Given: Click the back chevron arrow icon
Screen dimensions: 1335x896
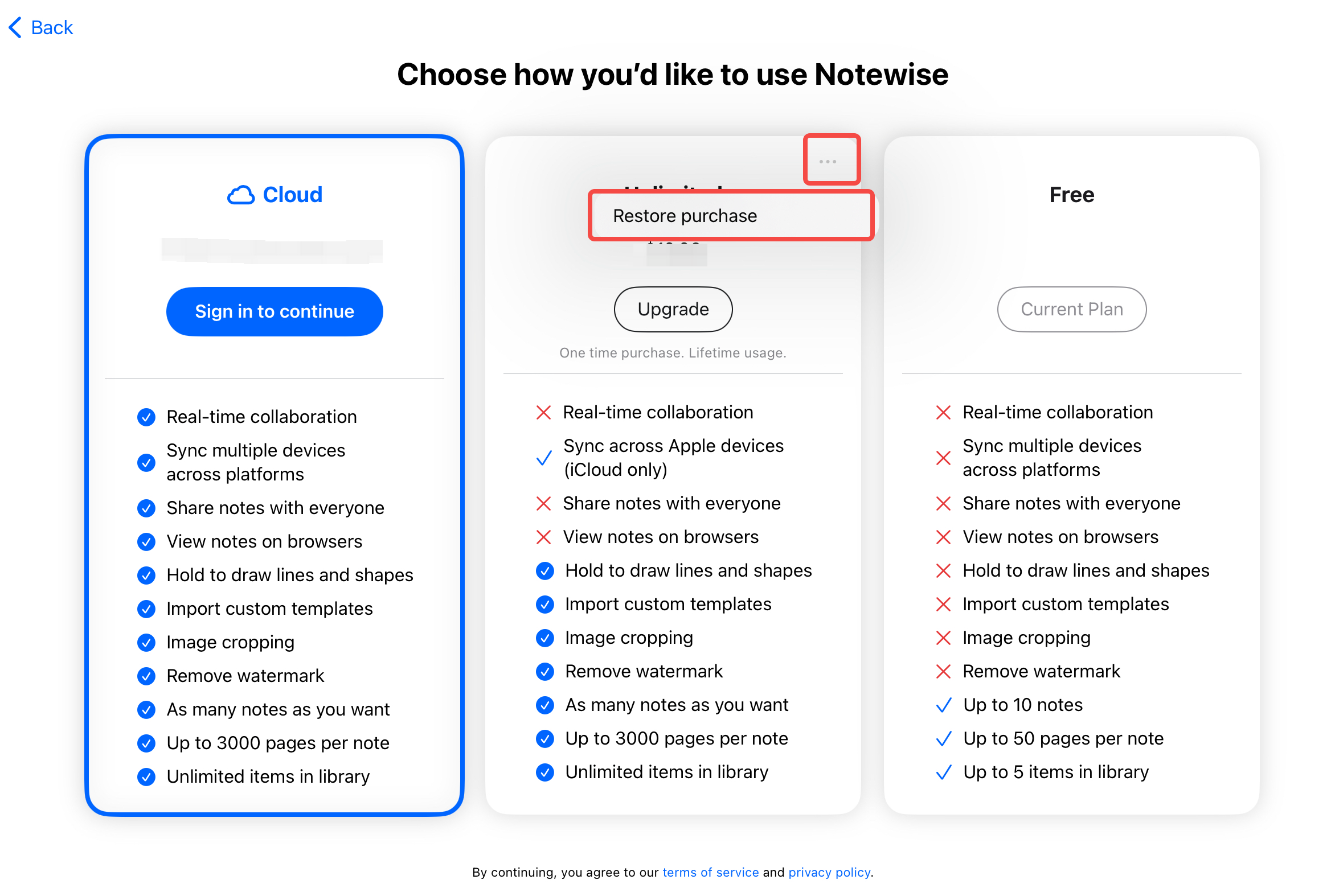Looking at the screenshot, I should pyautogui.click(x=15, y=27).
